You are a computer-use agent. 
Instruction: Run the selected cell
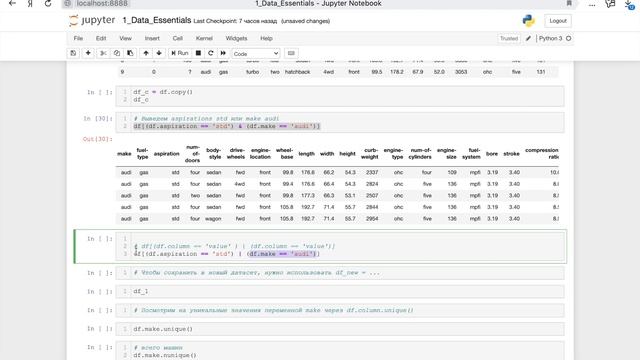[180, 53]
